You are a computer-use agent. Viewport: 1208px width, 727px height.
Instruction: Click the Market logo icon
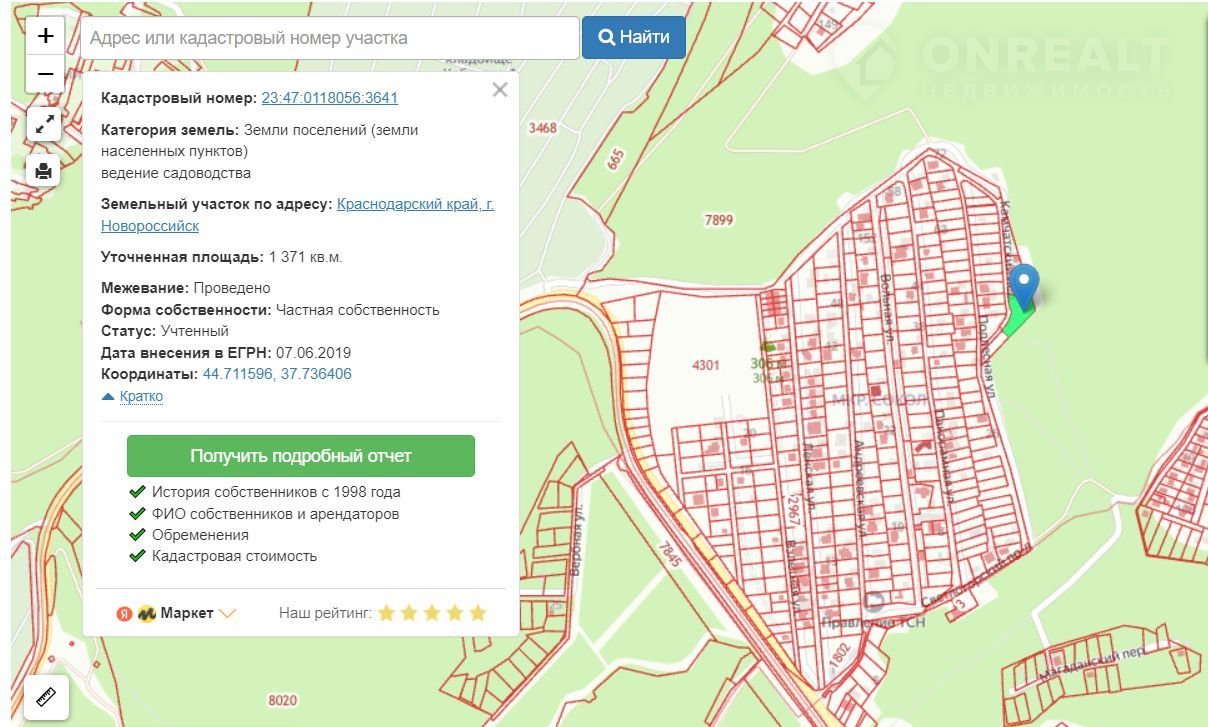click(147, 613)
